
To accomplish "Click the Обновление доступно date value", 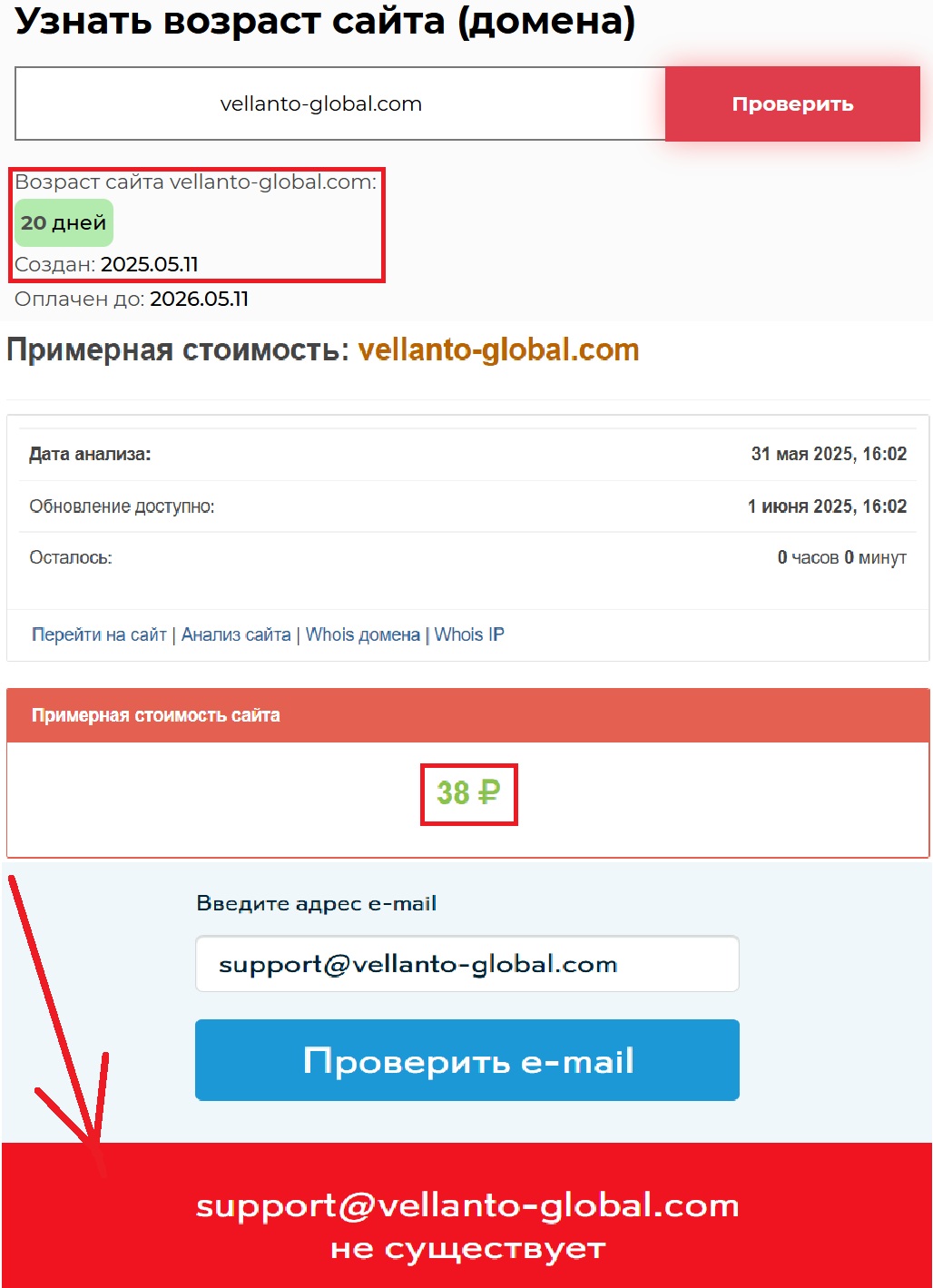I will [x=827, y=506].
